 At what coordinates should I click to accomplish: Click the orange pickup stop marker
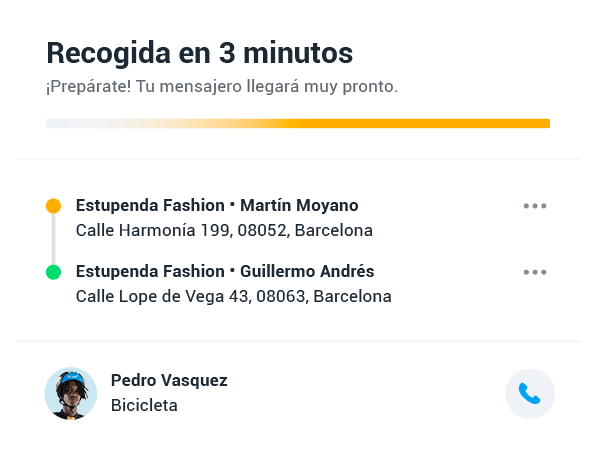point(53,206)
